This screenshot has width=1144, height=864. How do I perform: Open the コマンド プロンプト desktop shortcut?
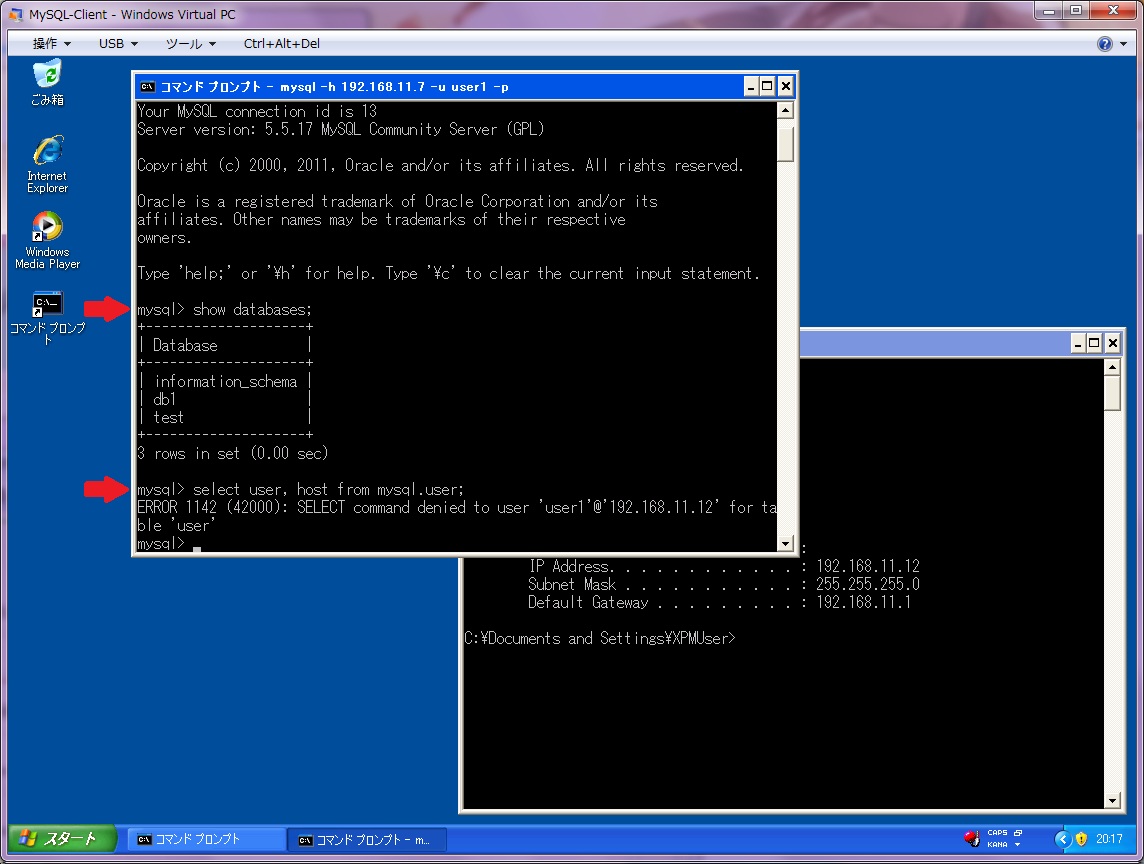click(47, 318)
